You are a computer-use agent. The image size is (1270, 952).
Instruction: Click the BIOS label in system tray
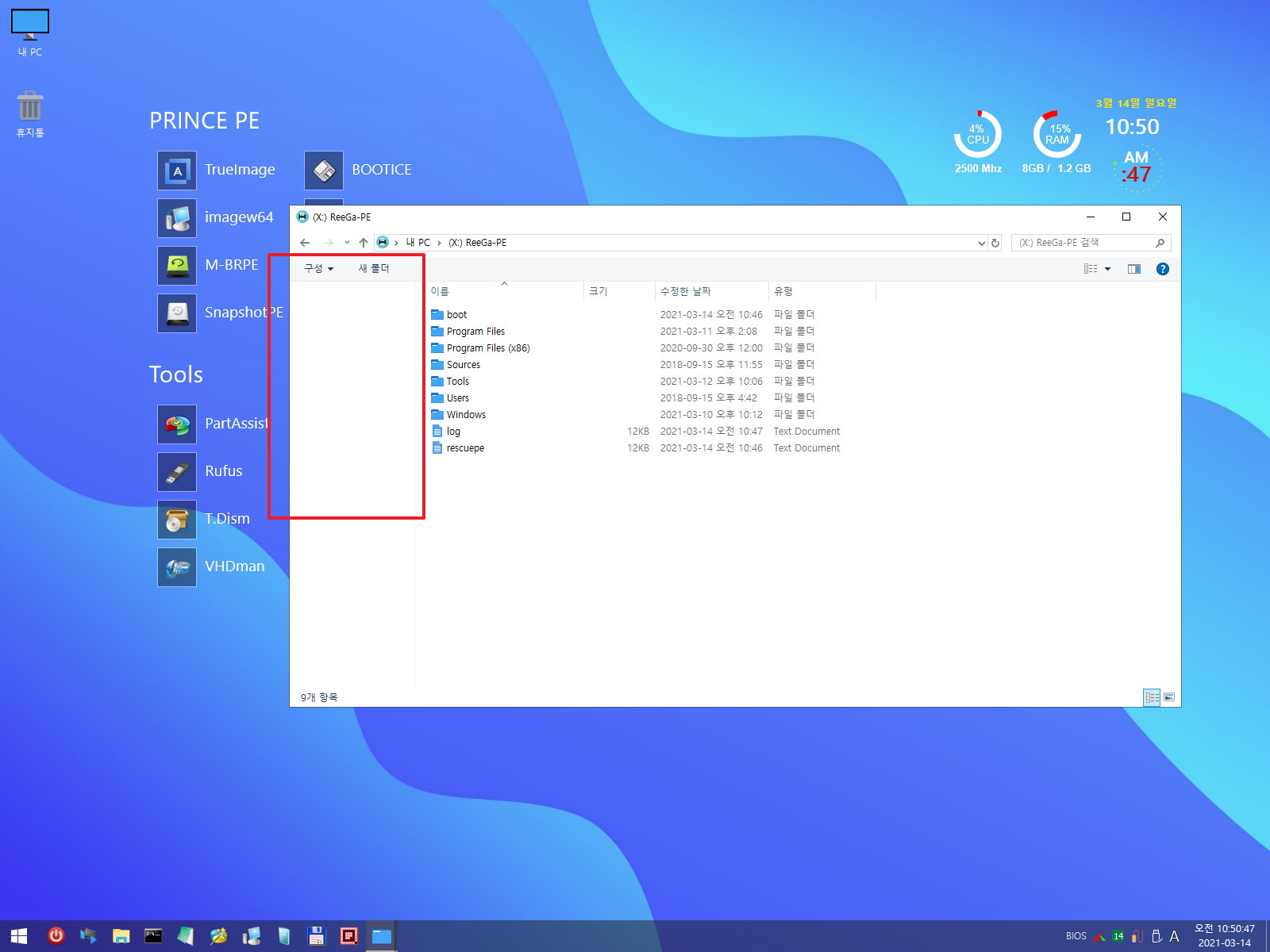[x=1076, y=936]
